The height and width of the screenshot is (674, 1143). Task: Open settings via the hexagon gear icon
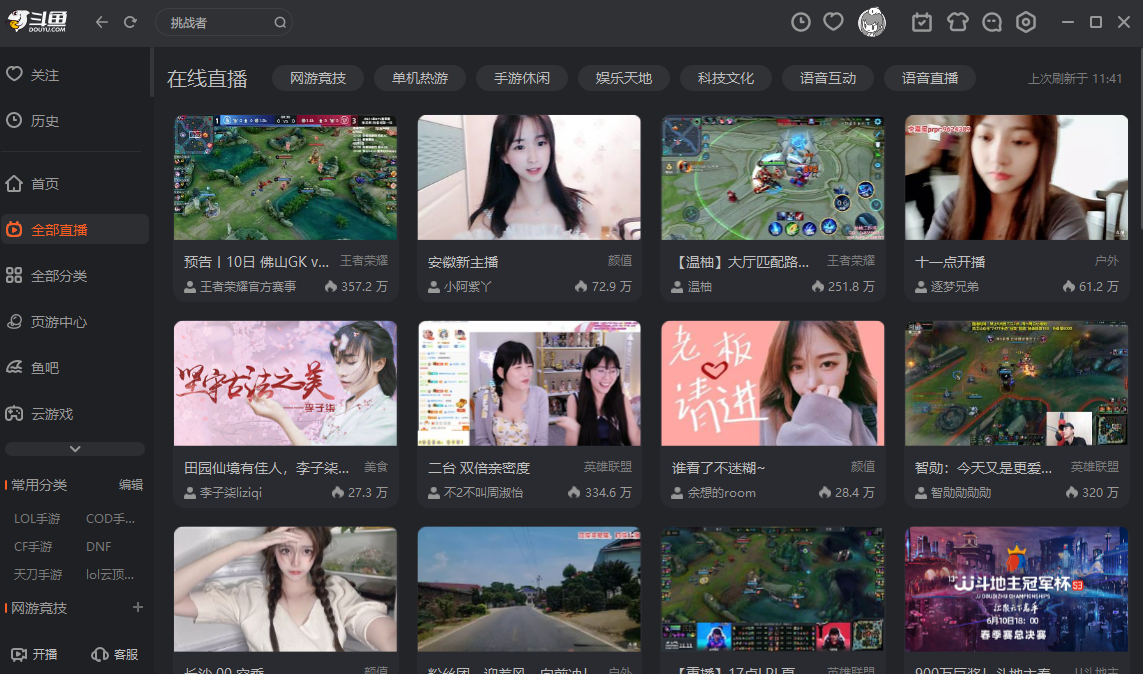tap(1026, 21)
